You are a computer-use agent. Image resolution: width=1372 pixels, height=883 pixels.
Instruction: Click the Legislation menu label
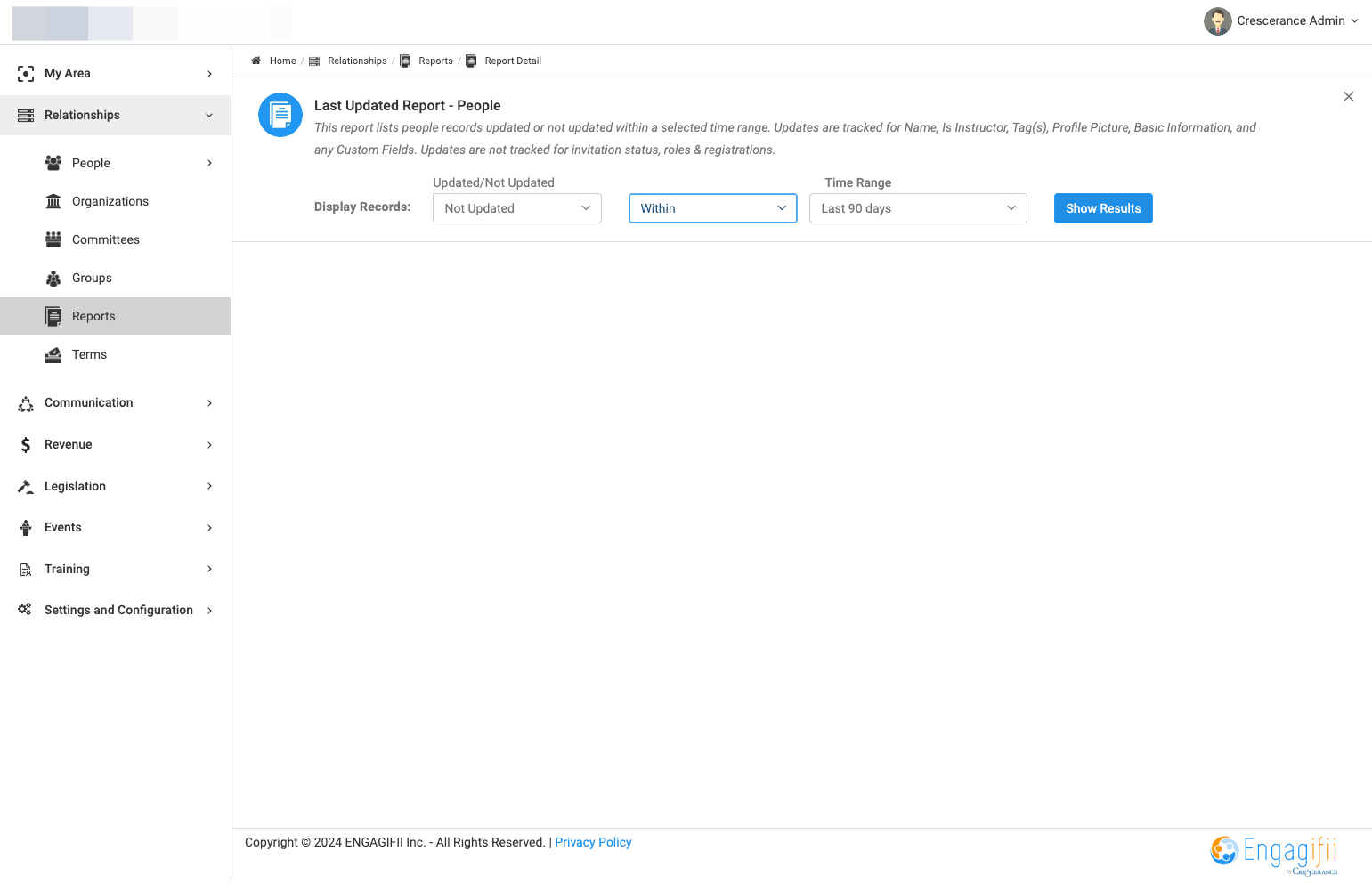click(75, 486)
